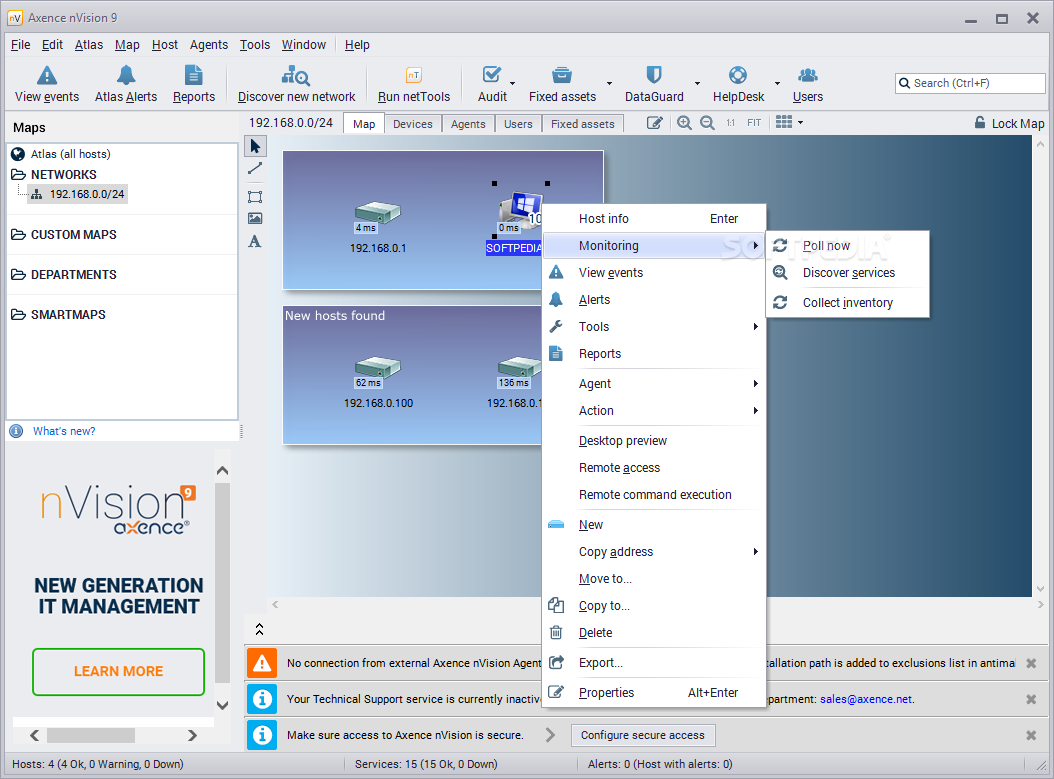Fit map to window with FIT

pos(754,123)
